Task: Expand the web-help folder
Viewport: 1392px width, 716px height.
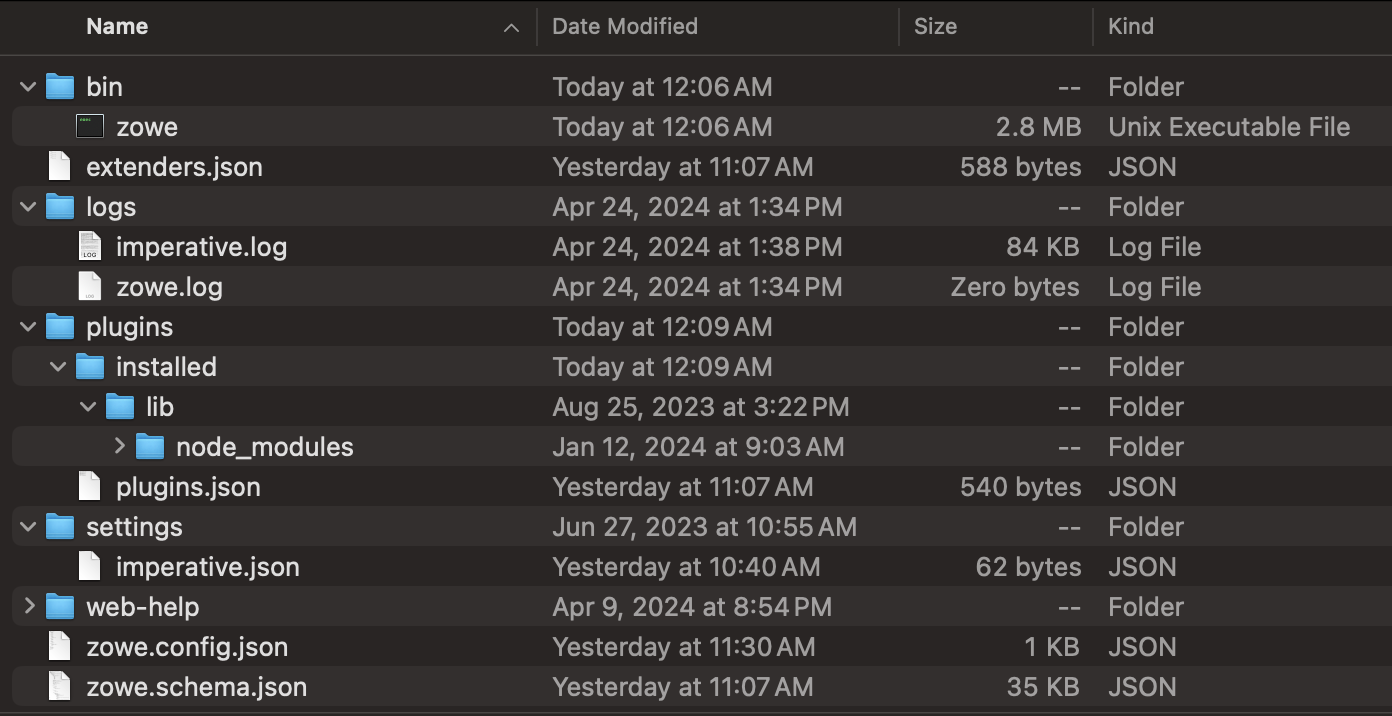Action: (27, 606)
